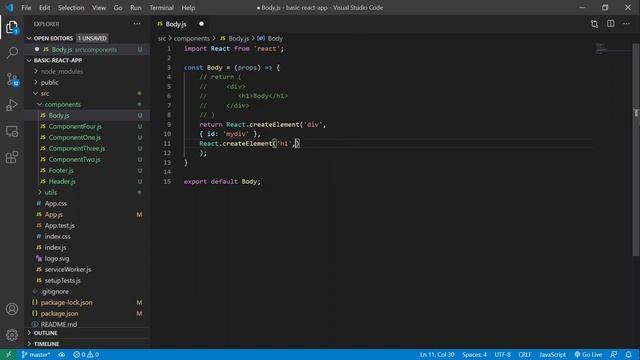Open ComponentTwo.js in the file tree

coord(74,160)
